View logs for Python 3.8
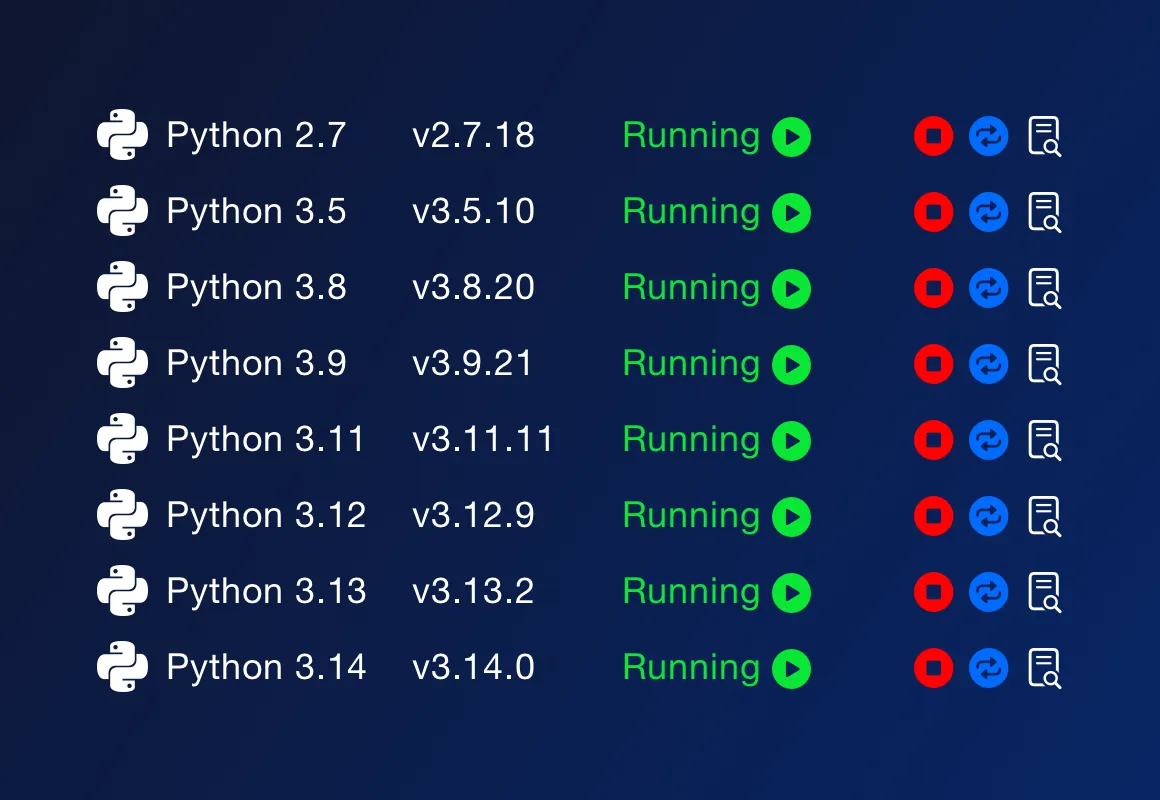Image resolution: width=1160 pixels, height=800 pixels. coord(1045,288)
